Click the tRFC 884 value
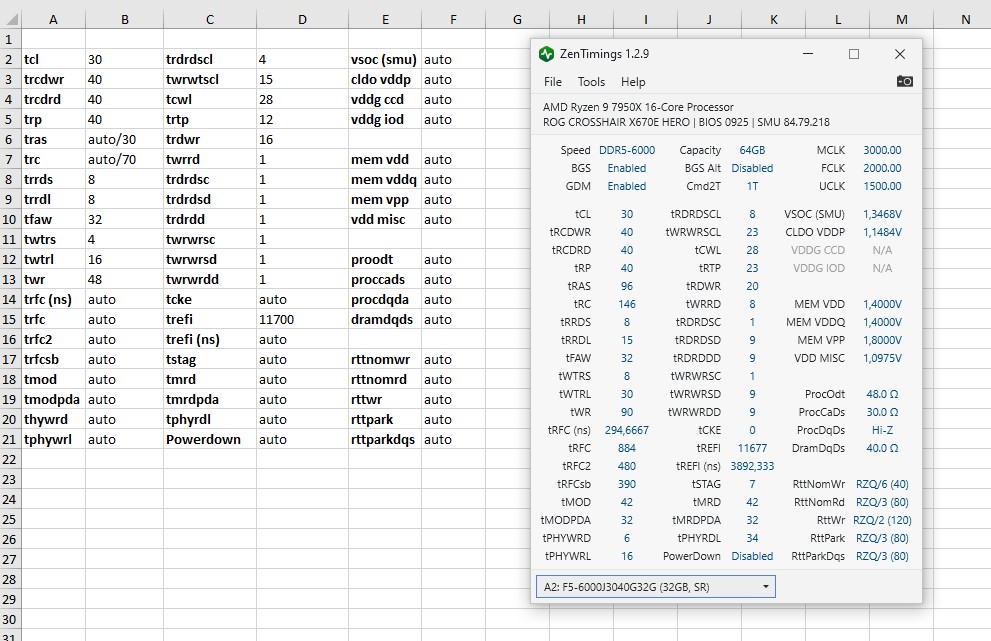991x641 pixels. pyautogui.click(x=627, y=448)
